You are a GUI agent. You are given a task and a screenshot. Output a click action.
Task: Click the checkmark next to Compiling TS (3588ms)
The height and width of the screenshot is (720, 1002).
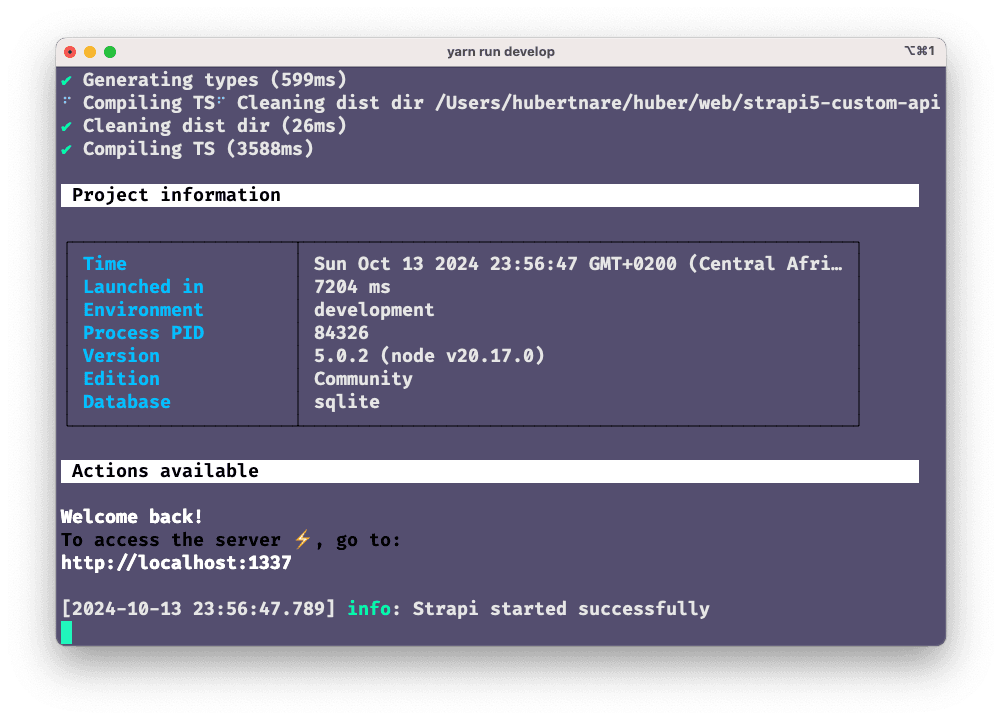(x=66, y=149)
